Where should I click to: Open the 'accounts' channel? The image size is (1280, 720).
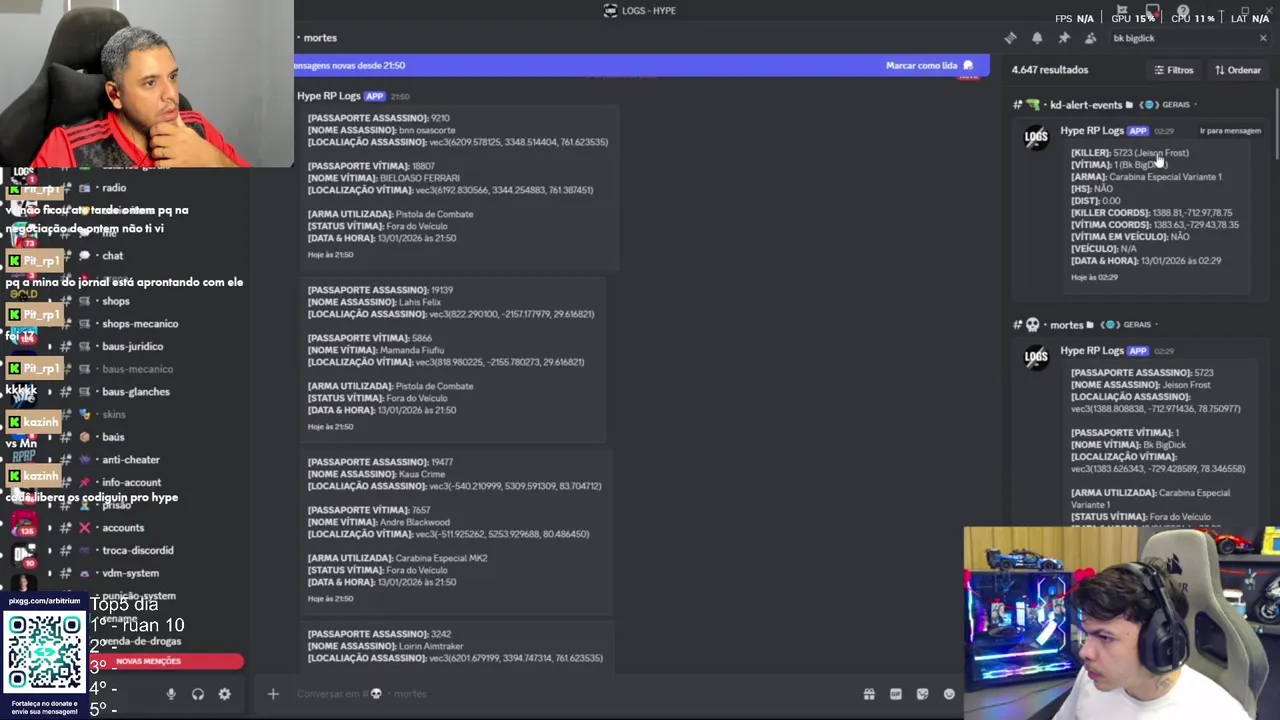[x=123, y=528]
